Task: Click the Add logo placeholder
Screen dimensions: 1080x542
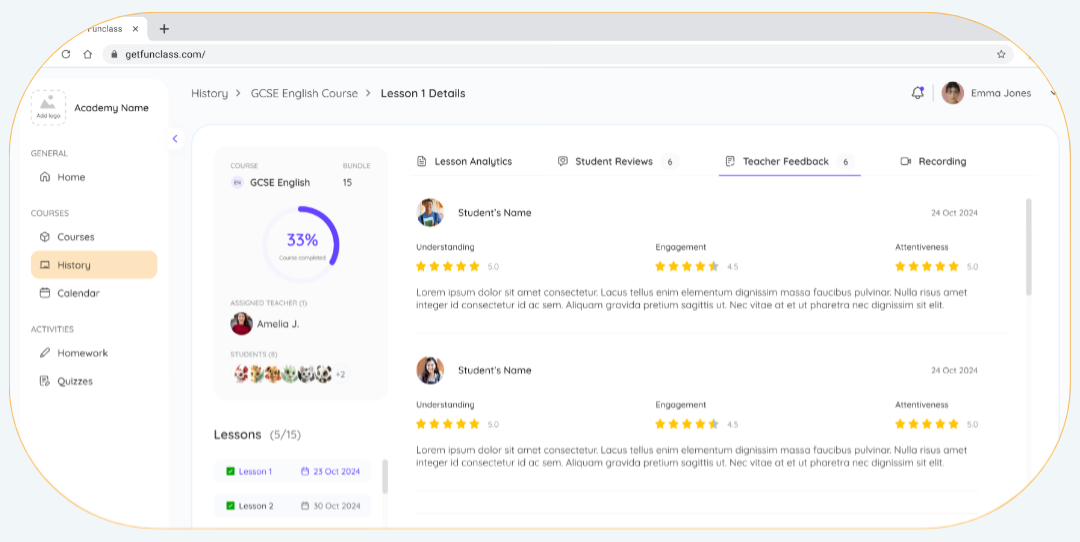Action: (x=48, y=107)
